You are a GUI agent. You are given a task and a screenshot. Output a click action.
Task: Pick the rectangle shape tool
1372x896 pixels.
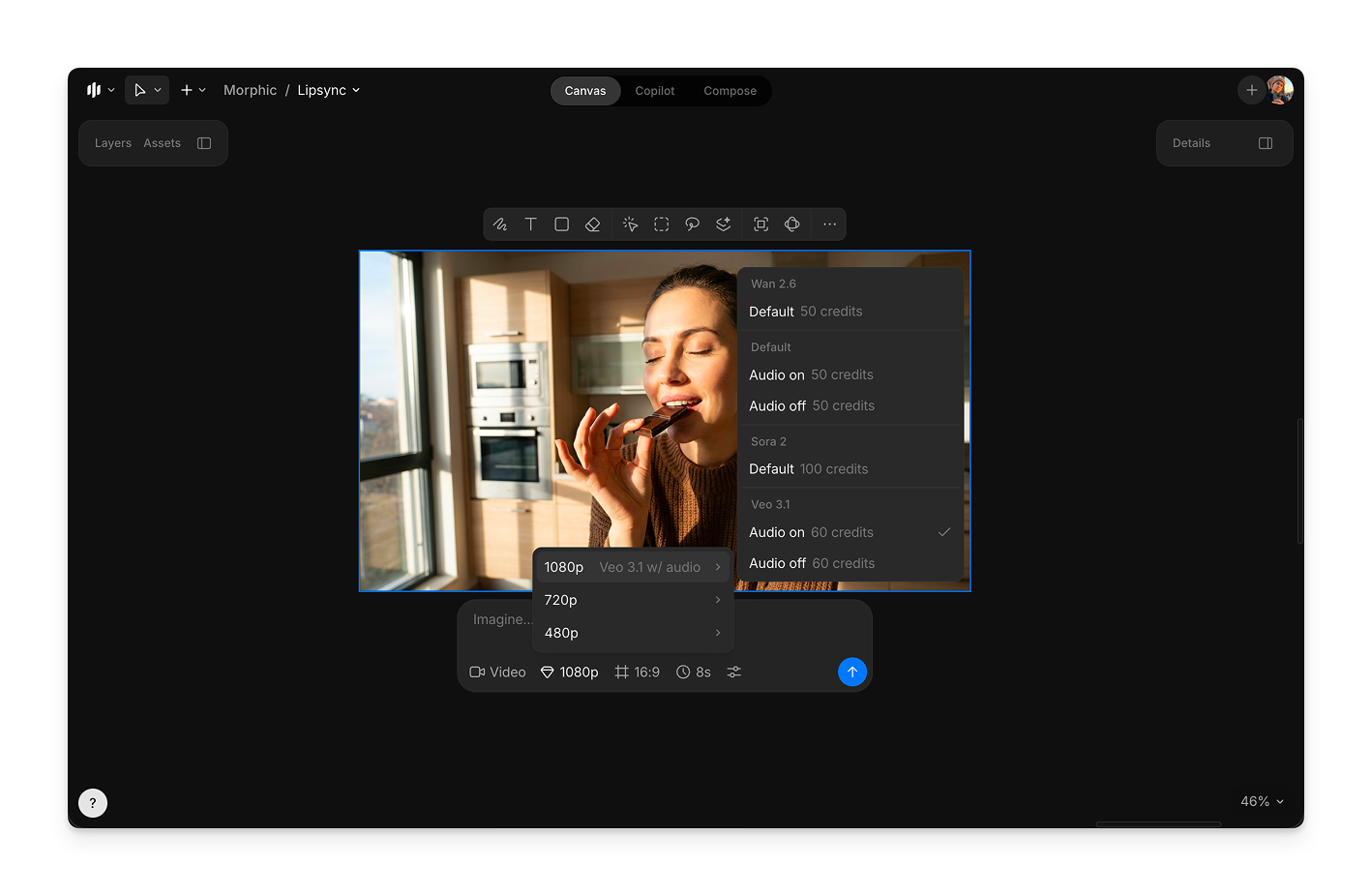(x=561, y=224)
